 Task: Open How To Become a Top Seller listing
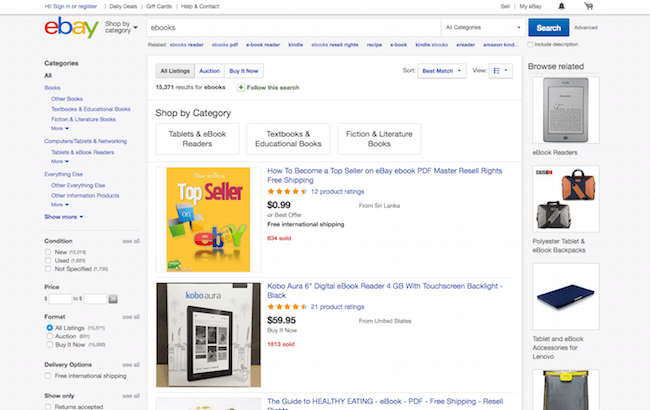click(385, 175)
